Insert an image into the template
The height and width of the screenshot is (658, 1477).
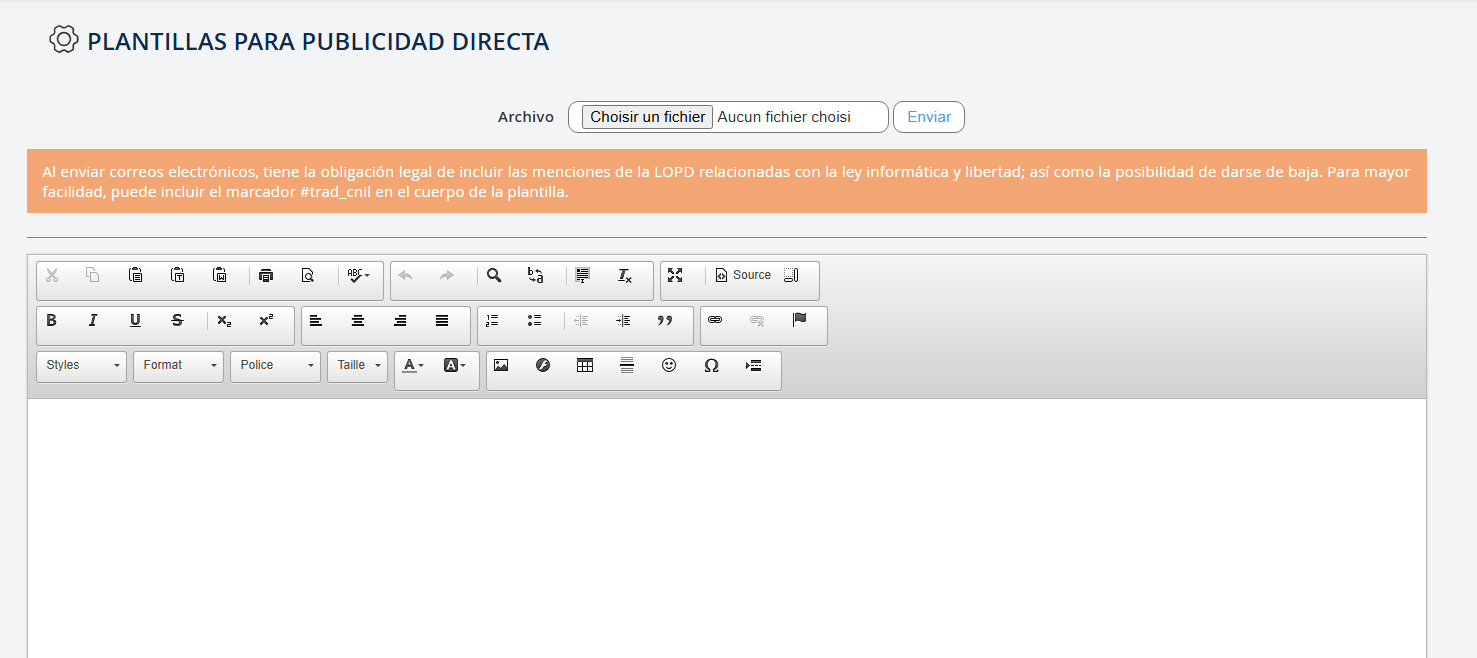(x=501, y=366)
